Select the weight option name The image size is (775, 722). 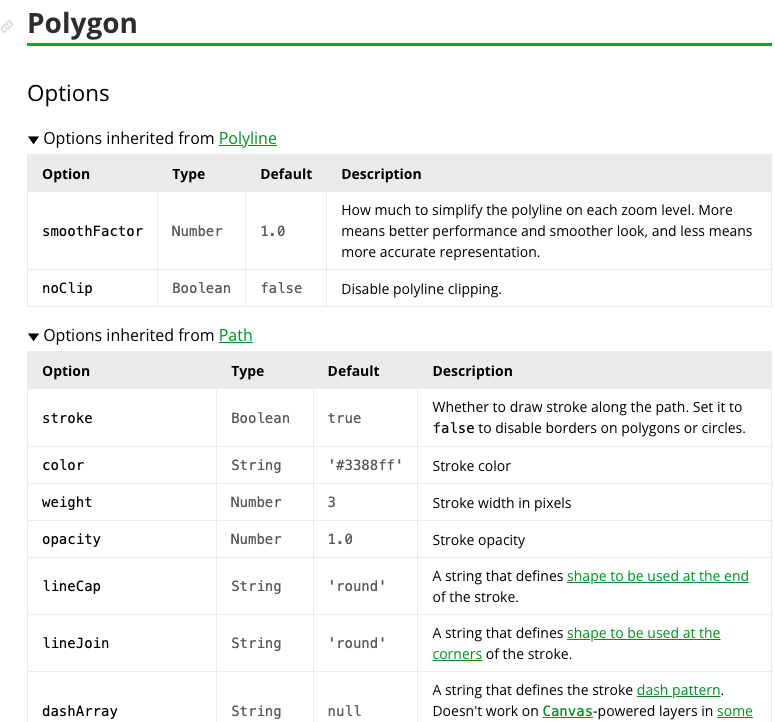click(67, 502)
